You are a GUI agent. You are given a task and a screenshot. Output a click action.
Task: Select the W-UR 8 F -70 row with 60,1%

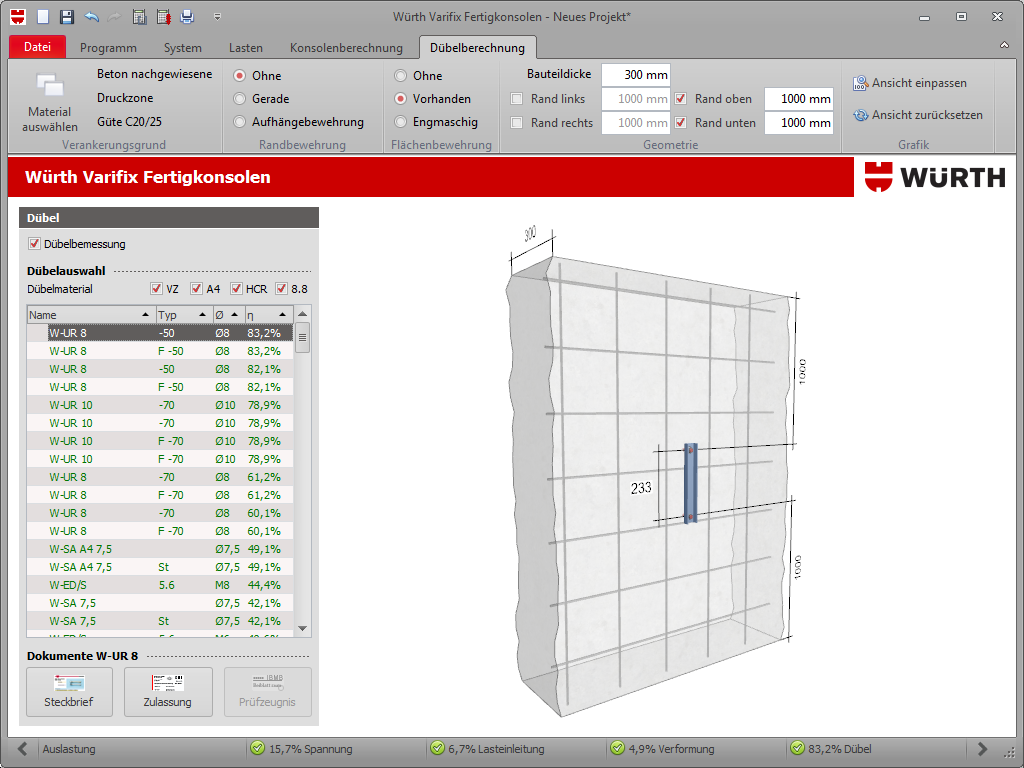[160, 531]
